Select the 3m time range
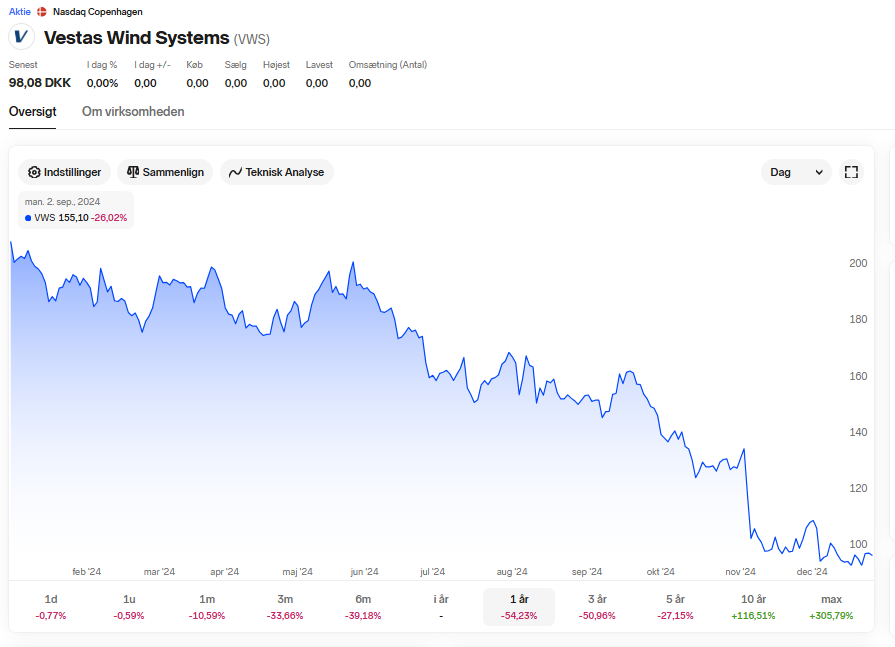 285,606
